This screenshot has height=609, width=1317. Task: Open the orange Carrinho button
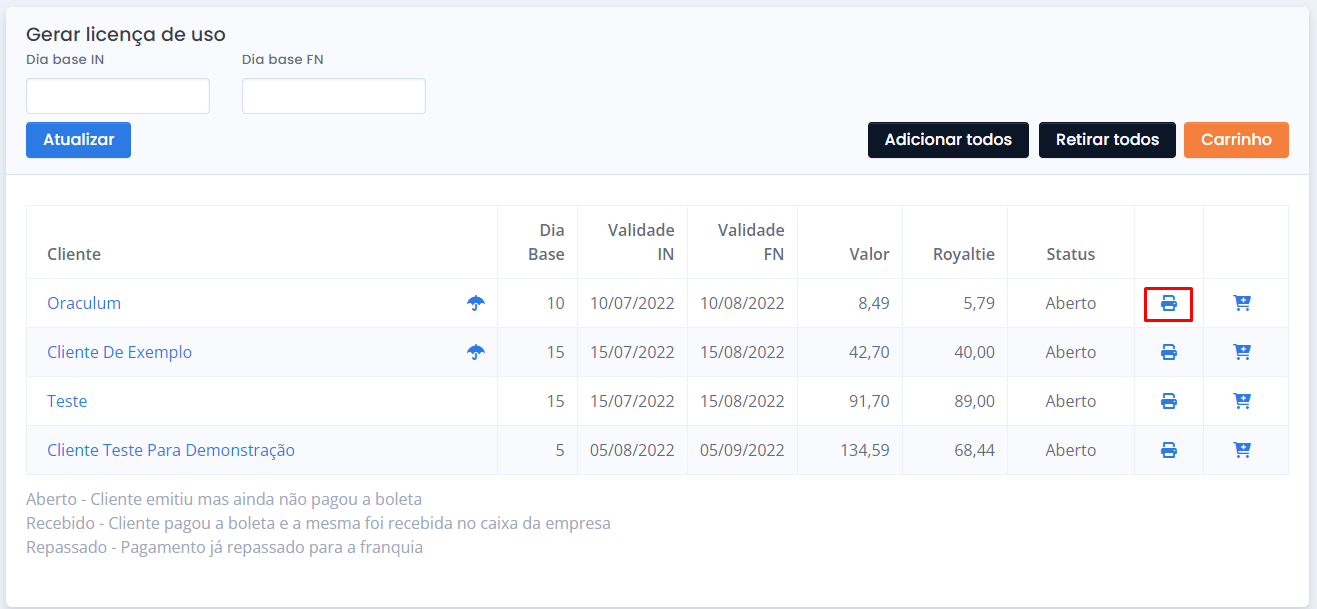pyautogui.click(x=1236, y=140)
